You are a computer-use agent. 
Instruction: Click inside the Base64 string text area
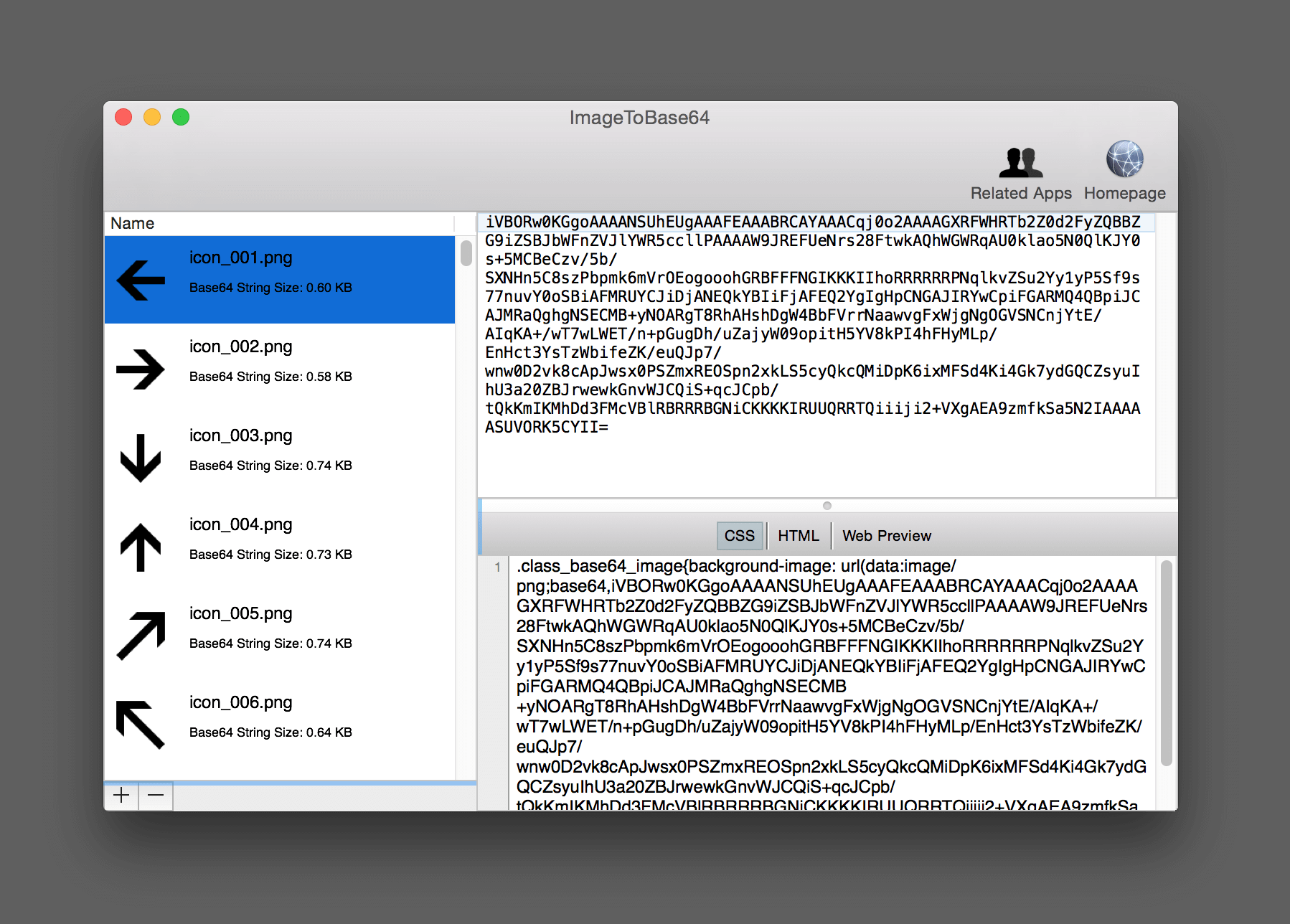click(x=816, y=354)
